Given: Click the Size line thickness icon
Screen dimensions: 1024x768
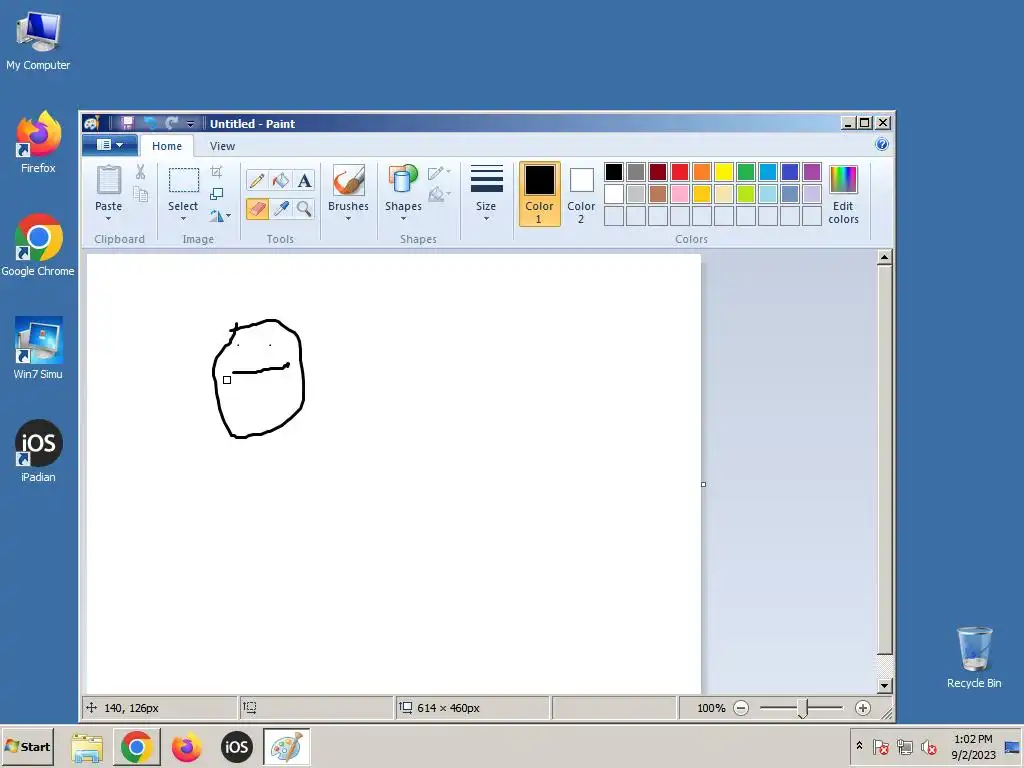Looking at the screenshot, I should pos(487,179).
